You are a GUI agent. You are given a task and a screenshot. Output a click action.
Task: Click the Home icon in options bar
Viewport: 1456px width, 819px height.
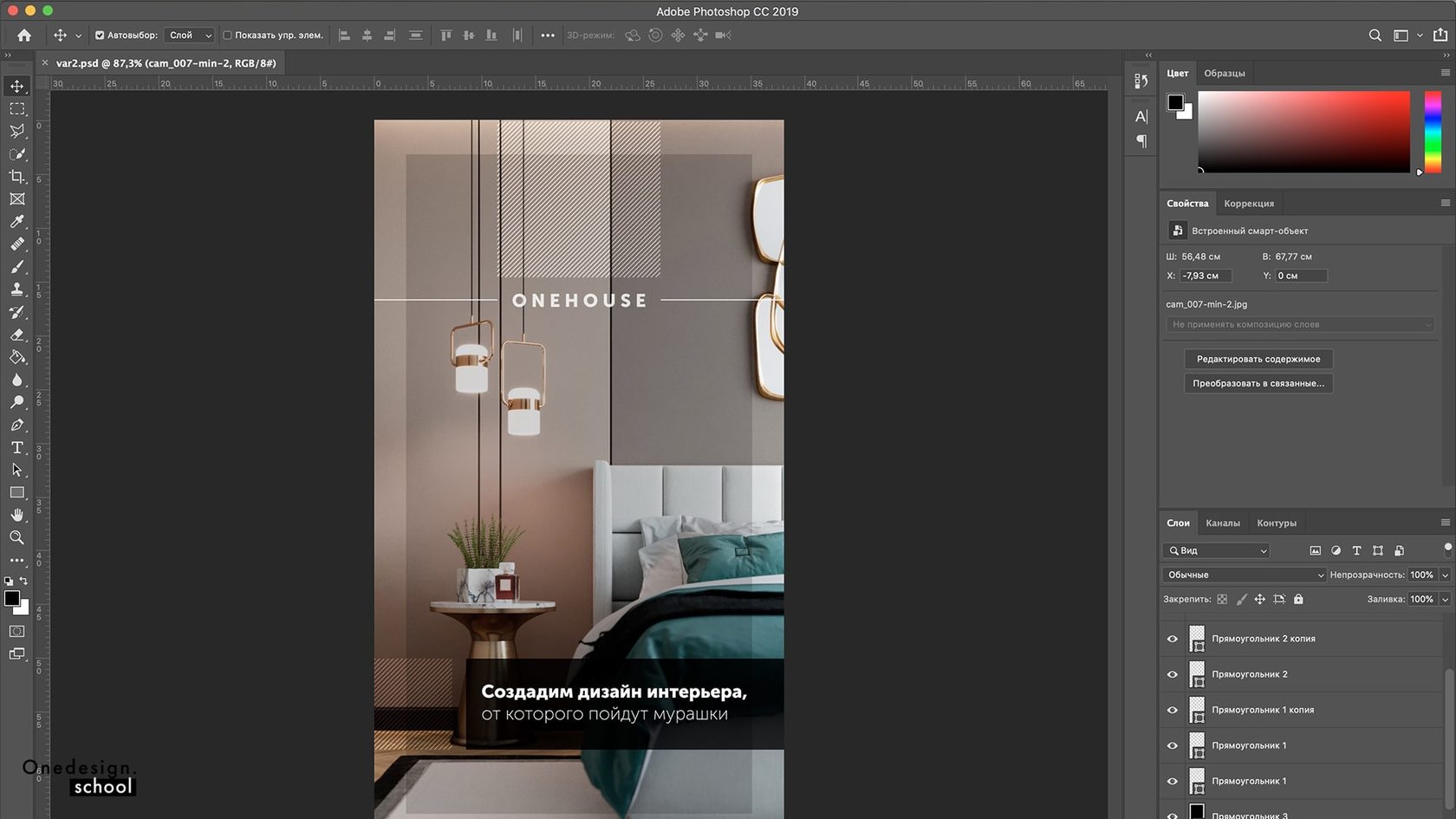[x=24, y=36]
